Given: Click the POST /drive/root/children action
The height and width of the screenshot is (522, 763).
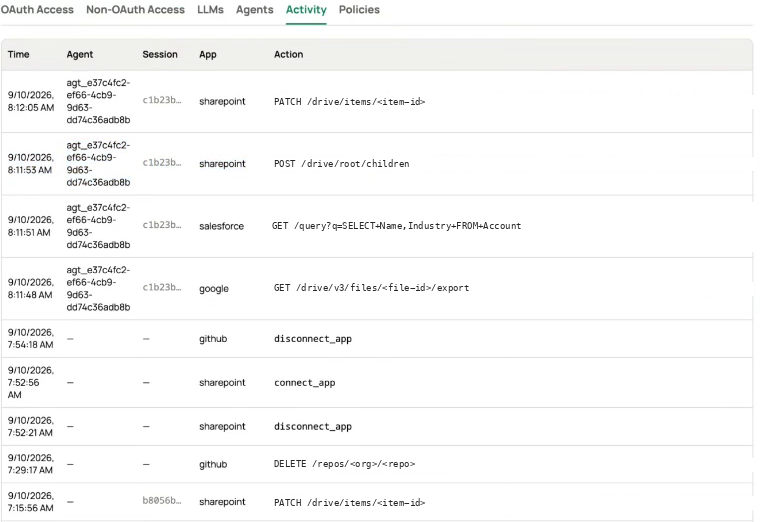Looking at the screenshot, I should [342, 164].
